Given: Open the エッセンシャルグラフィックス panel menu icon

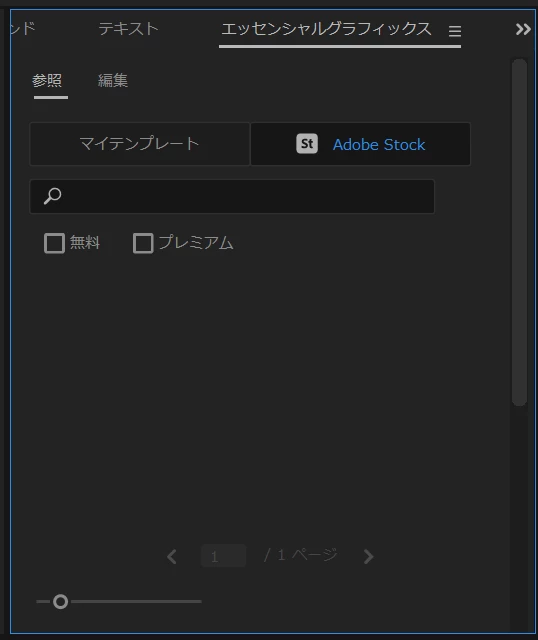Looking at the screenshot, I should click(455, 31).
